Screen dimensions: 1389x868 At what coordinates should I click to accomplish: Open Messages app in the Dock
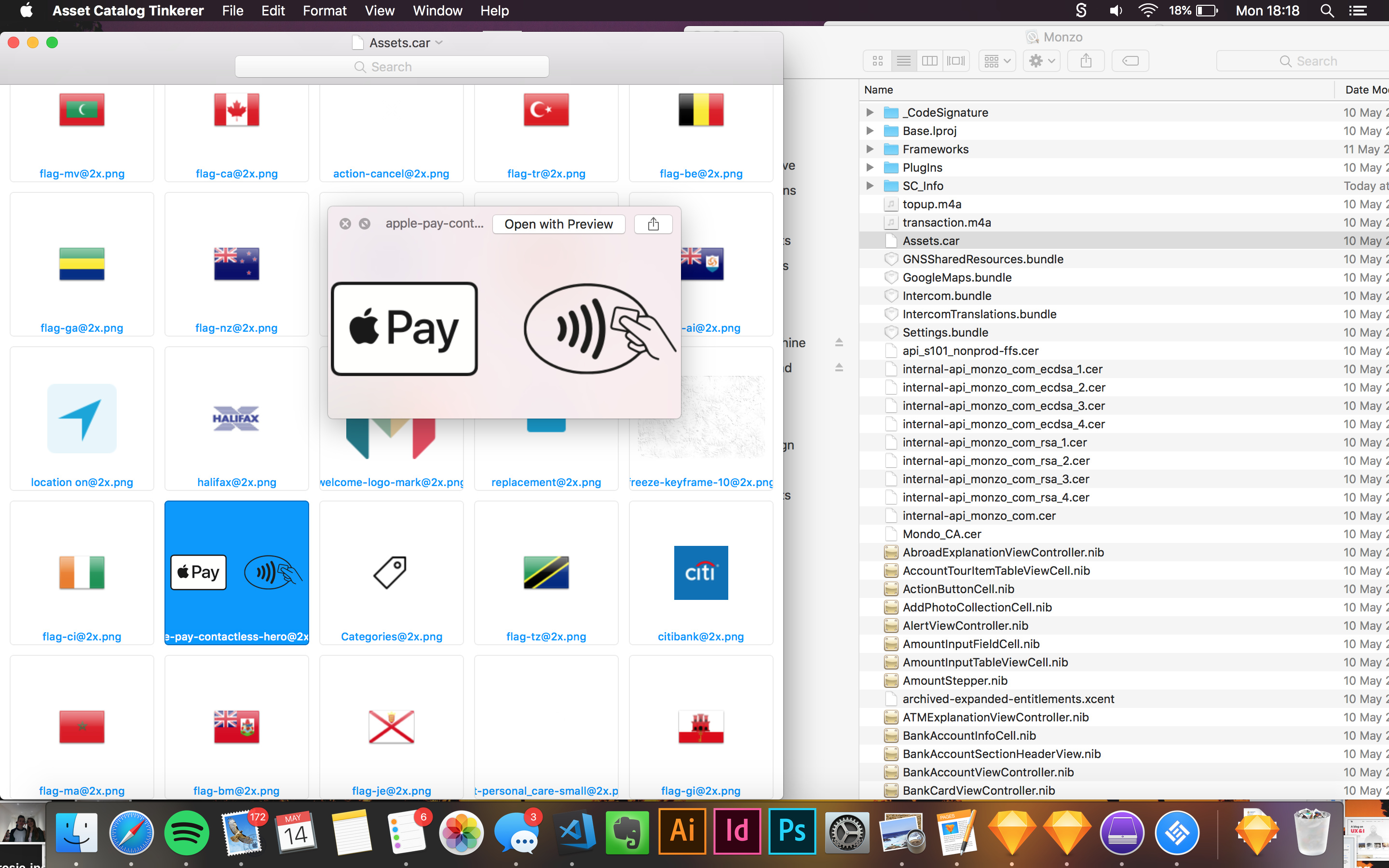pos(516,832)
